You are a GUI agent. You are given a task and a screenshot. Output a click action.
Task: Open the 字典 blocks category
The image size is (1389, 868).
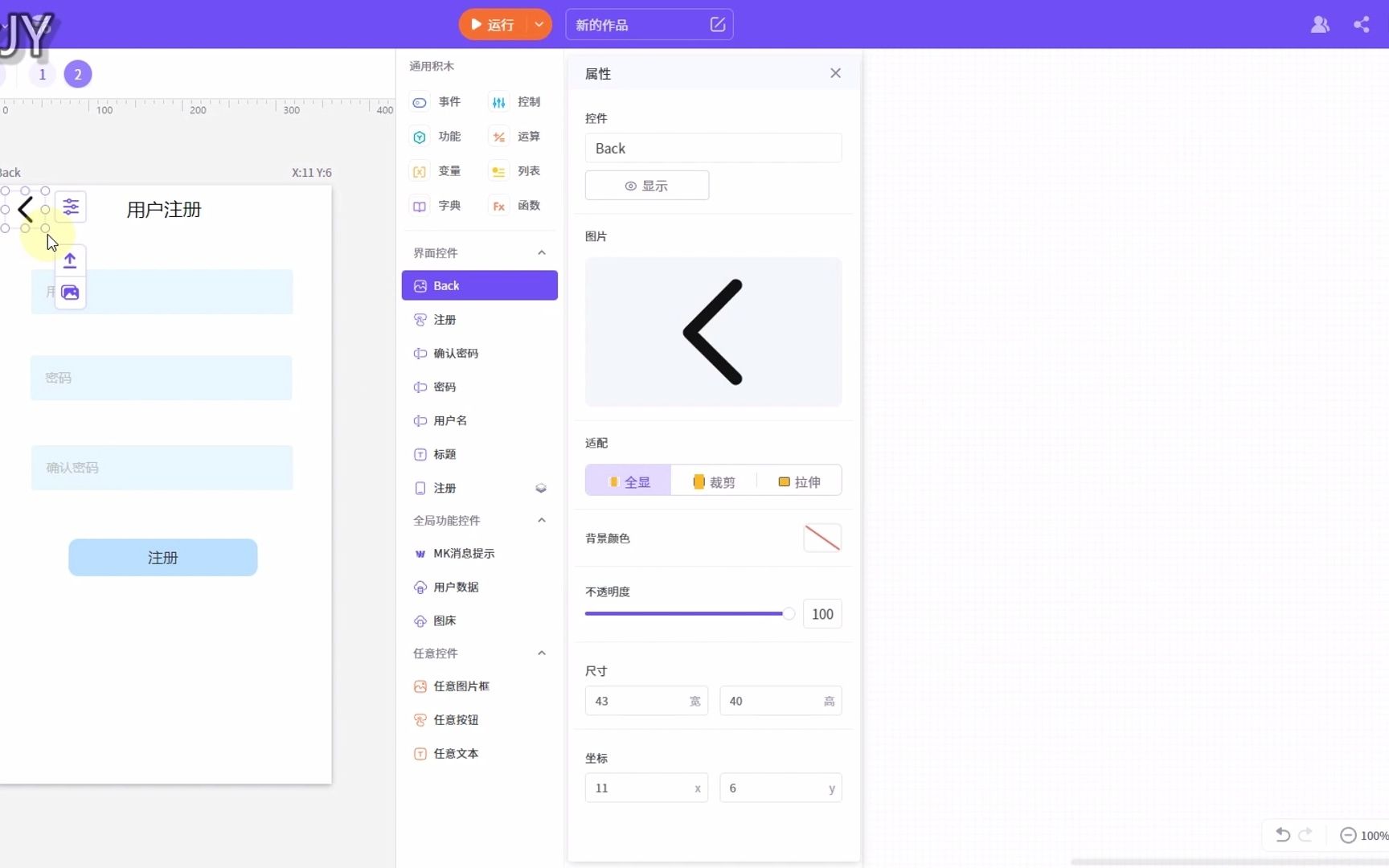[x=437, y=206]
